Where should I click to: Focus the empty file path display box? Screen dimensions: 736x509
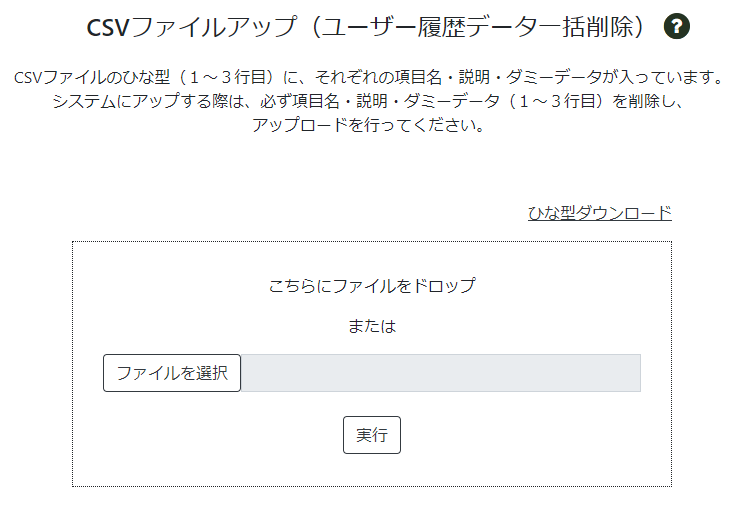(441, 373)
